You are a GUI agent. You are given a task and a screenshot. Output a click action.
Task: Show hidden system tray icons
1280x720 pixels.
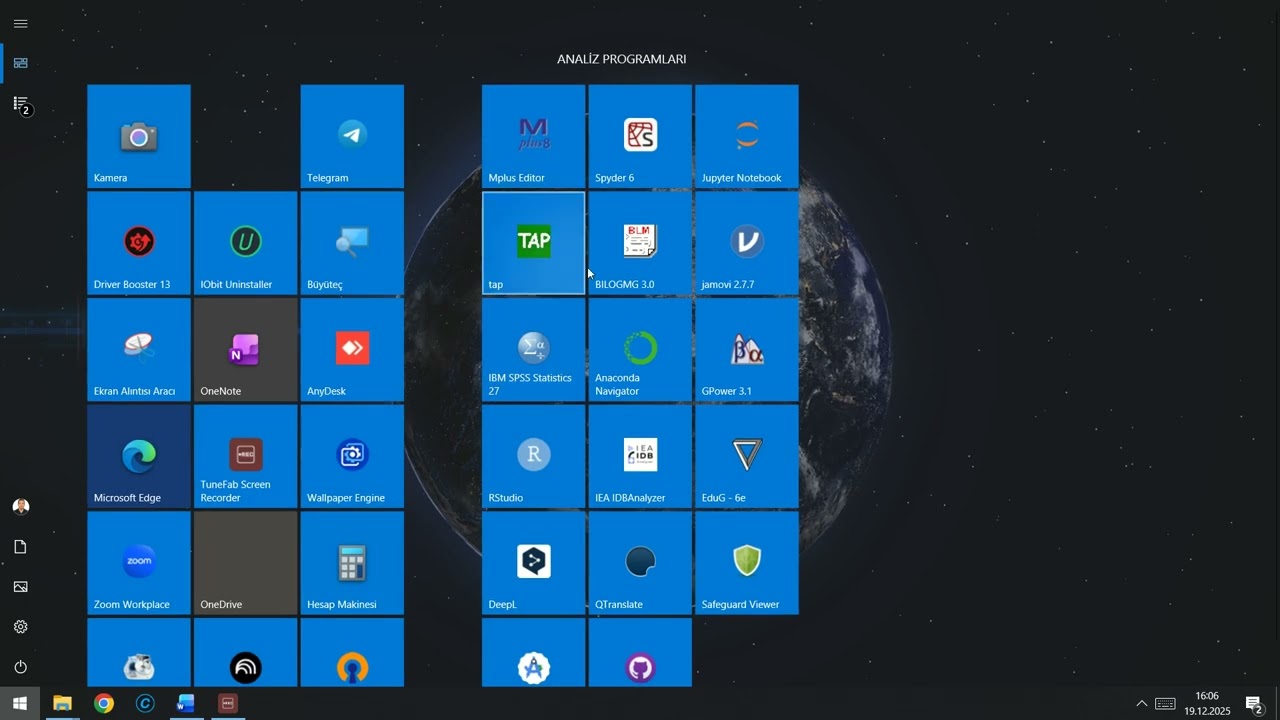coord(1141,703)
